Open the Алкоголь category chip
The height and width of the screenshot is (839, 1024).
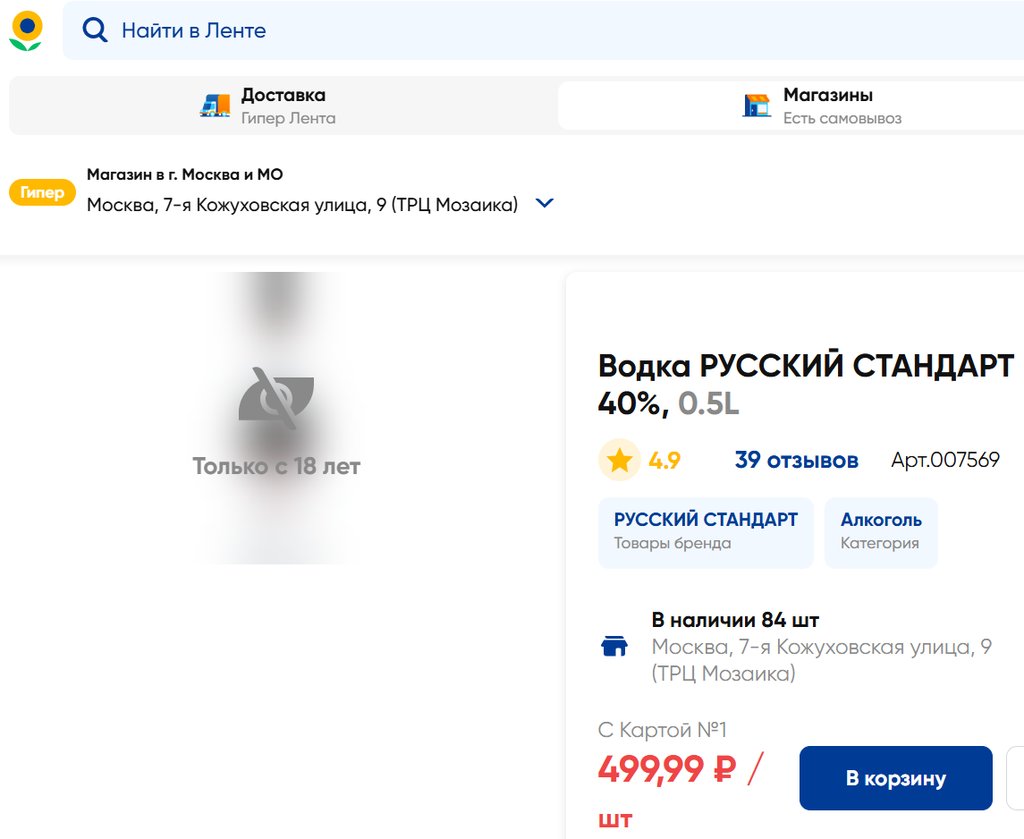881,531
